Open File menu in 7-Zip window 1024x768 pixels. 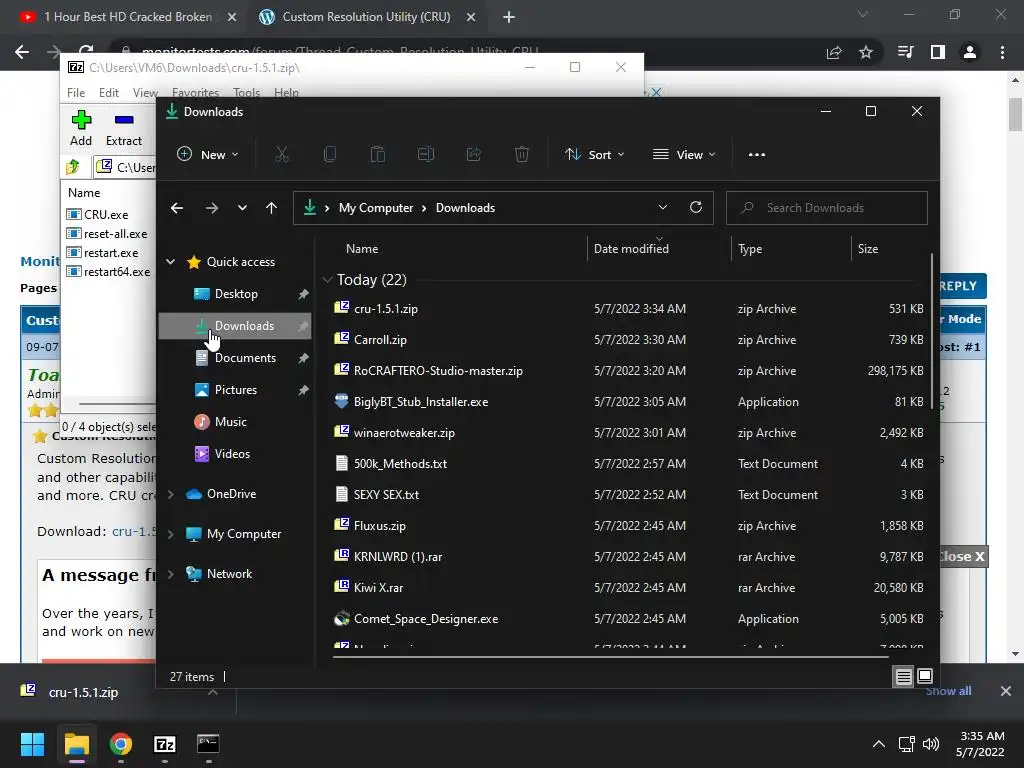coord(76,93)
